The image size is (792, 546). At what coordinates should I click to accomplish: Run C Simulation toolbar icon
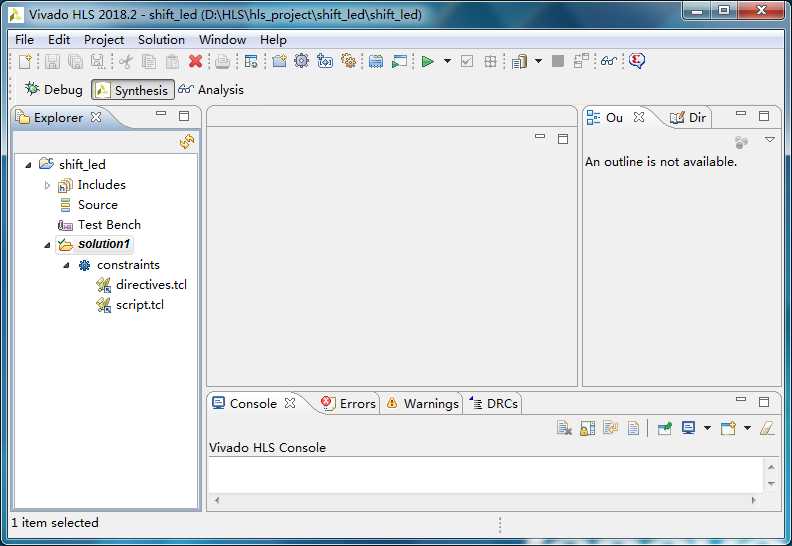[x=400, y=61]
